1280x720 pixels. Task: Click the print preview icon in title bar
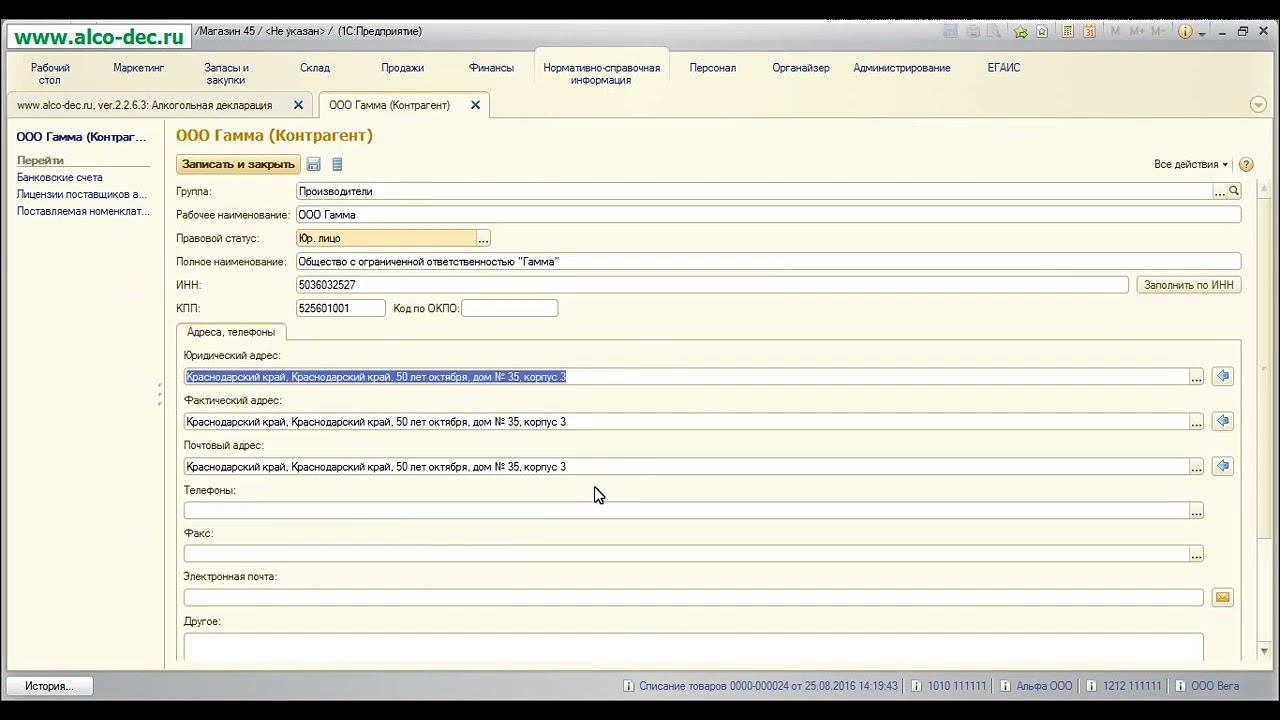tap(994, 31)
